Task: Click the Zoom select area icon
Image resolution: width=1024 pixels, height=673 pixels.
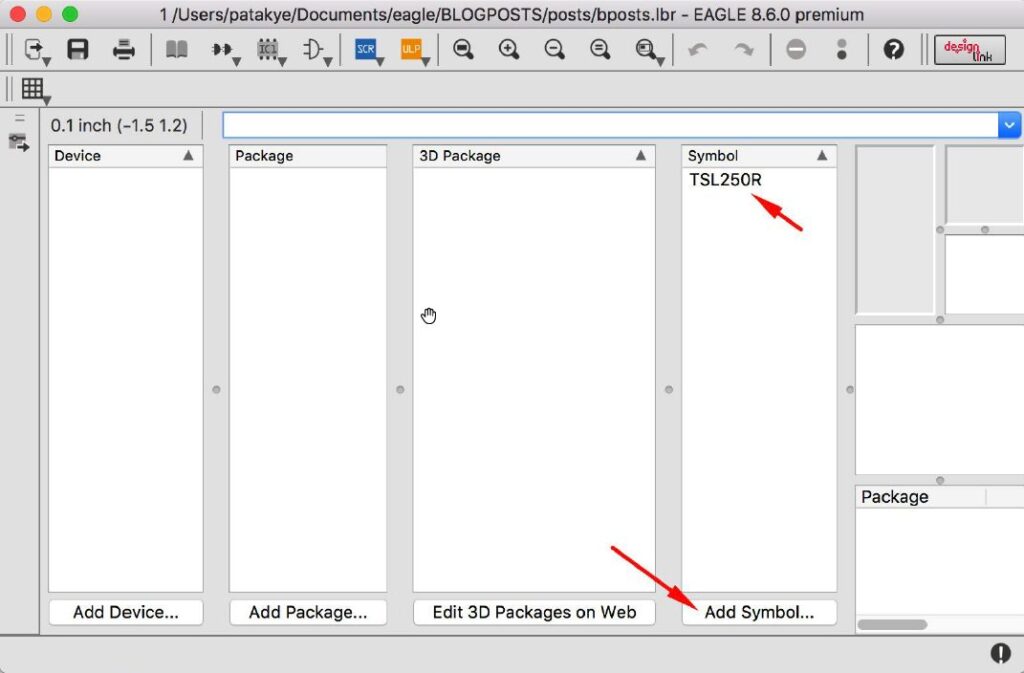Action: pyautogui.click(x=645, y=49)
